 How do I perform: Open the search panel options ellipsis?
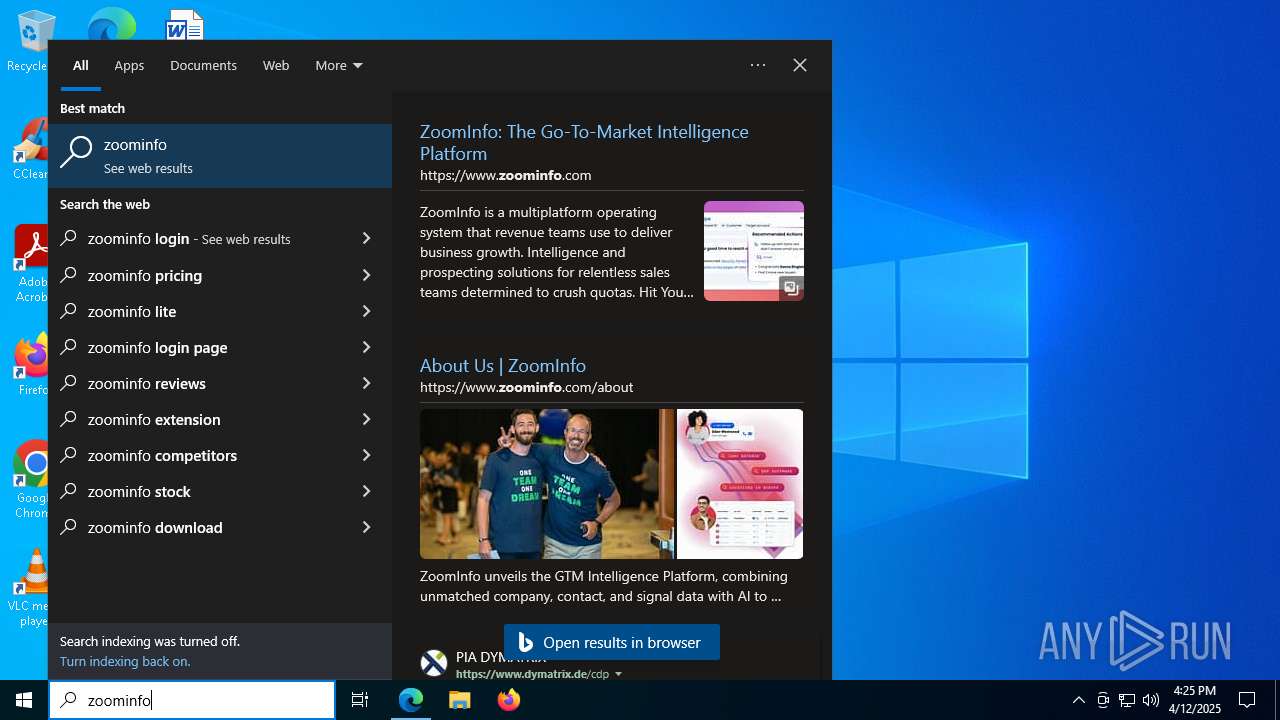(758, 65)
